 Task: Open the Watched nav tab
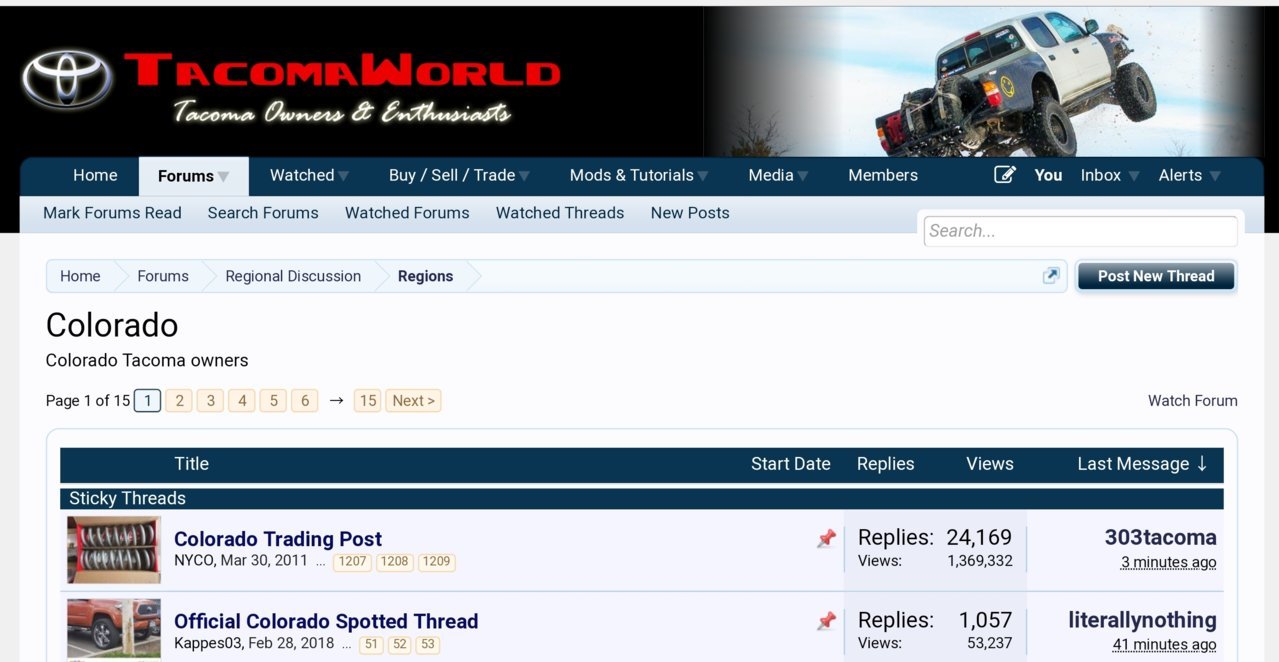point(302,175)
